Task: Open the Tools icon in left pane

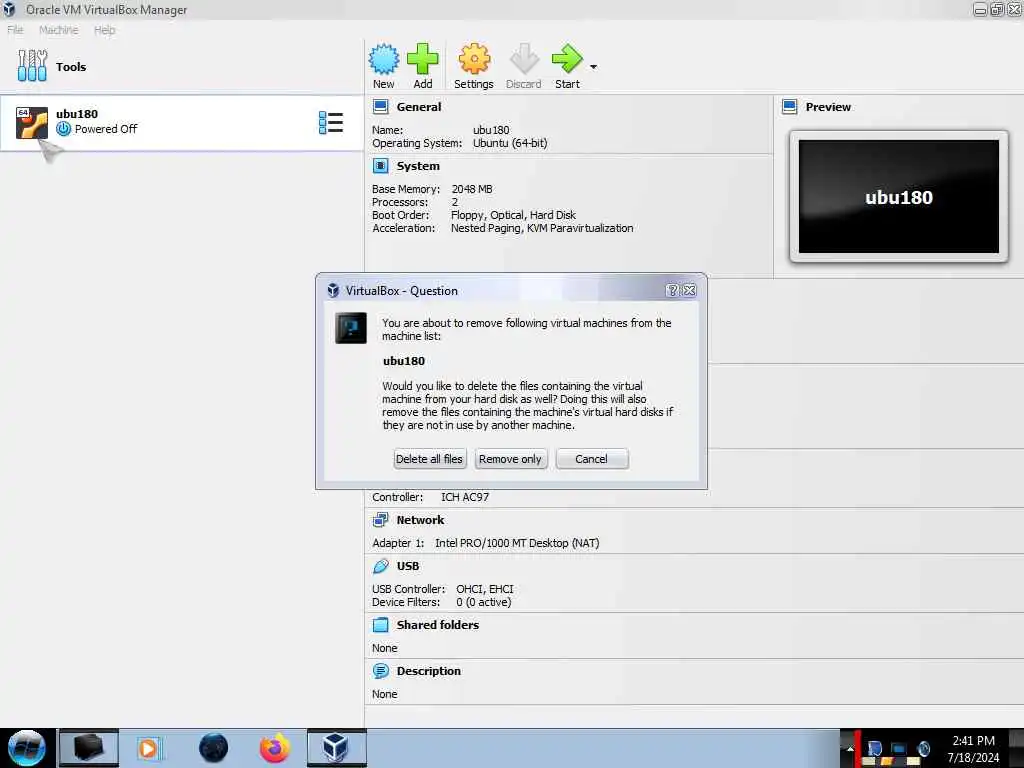Action: [32, 66]
